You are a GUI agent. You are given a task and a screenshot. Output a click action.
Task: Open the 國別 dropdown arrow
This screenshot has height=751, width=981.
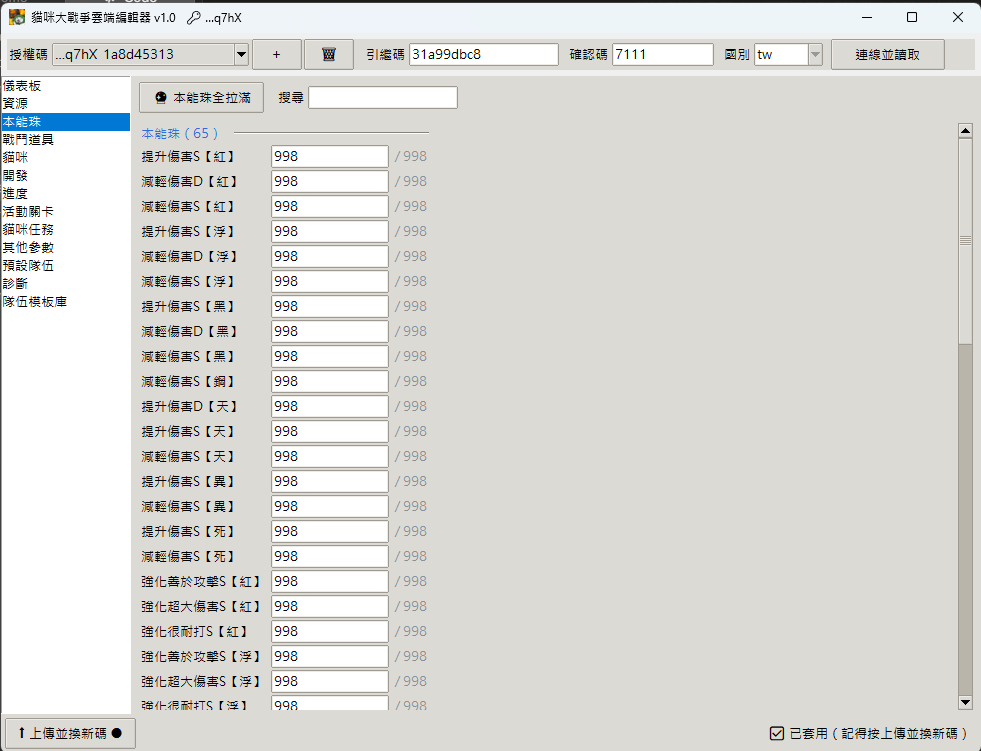pyautogui.click(x=815, y=54)
